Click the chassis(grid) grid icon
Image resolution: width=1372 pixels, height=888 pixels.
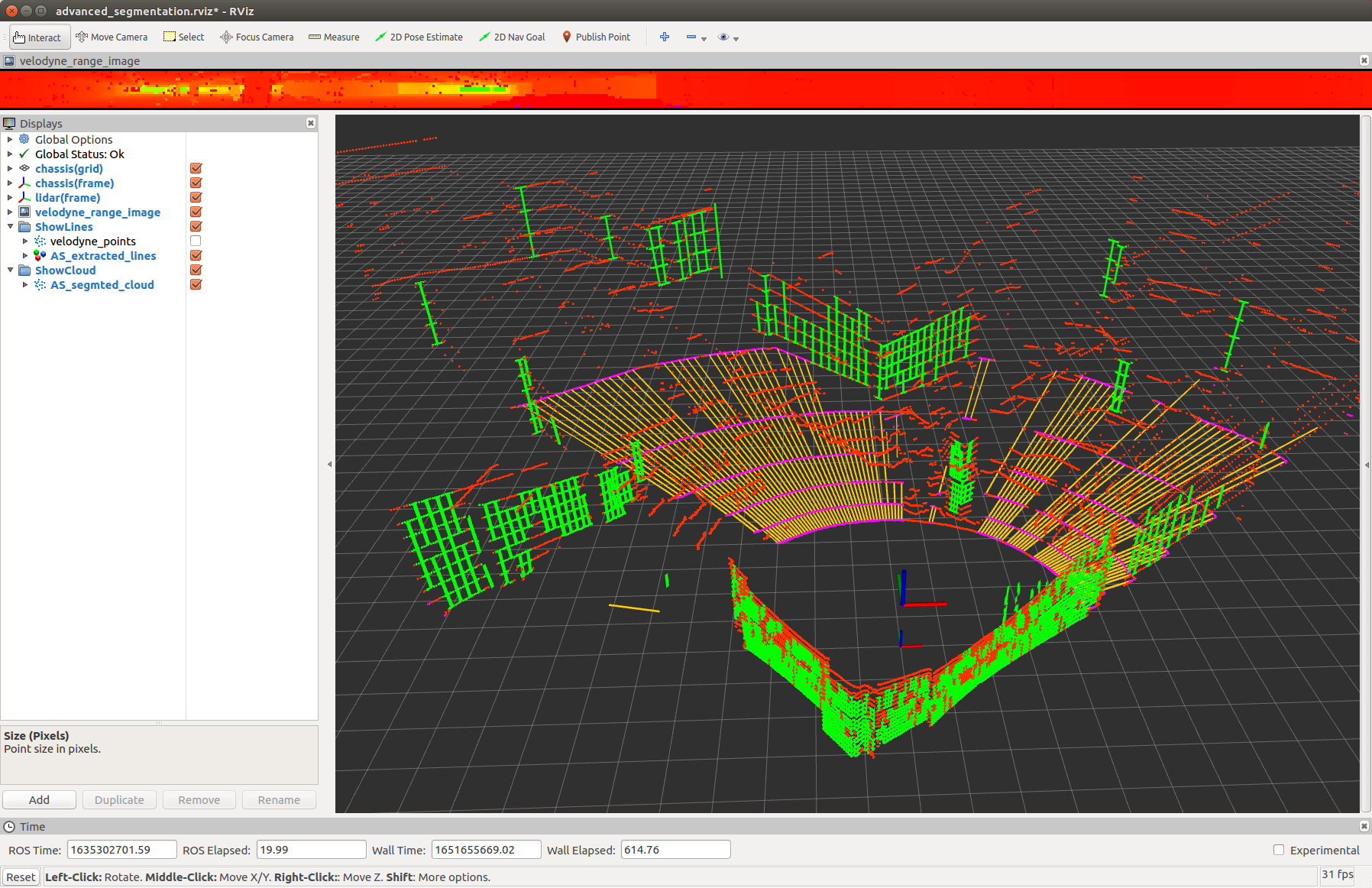pos(24,168)
